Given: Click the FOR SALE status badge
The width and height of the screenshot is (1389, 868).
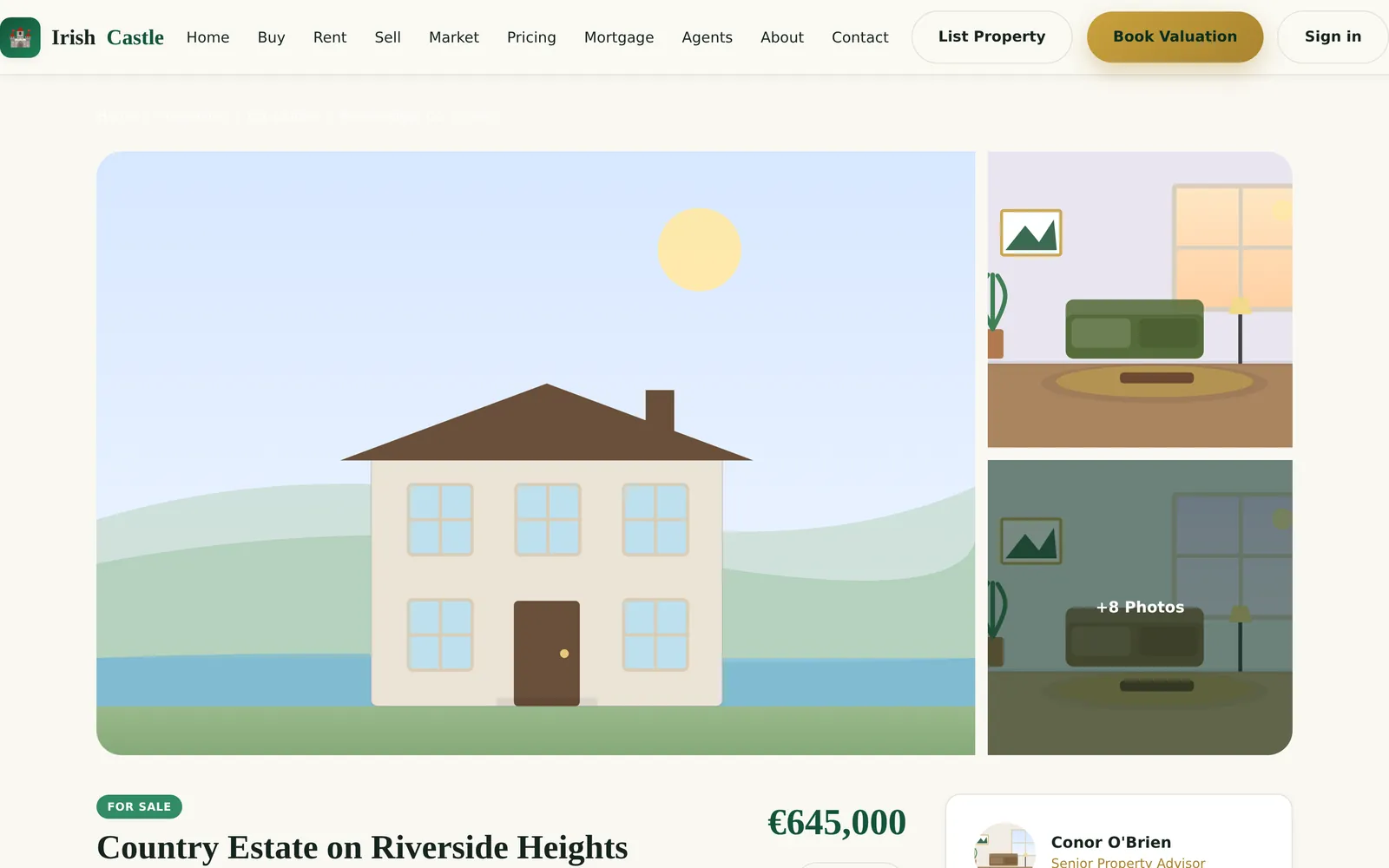Looking at the screenshot, I should tap(139, 806).
